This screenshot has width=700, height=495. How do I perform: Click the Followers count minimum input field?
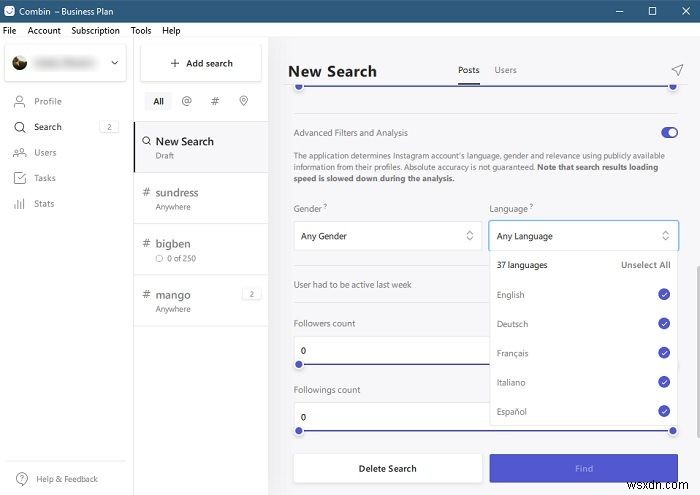(x=392, y=350)
